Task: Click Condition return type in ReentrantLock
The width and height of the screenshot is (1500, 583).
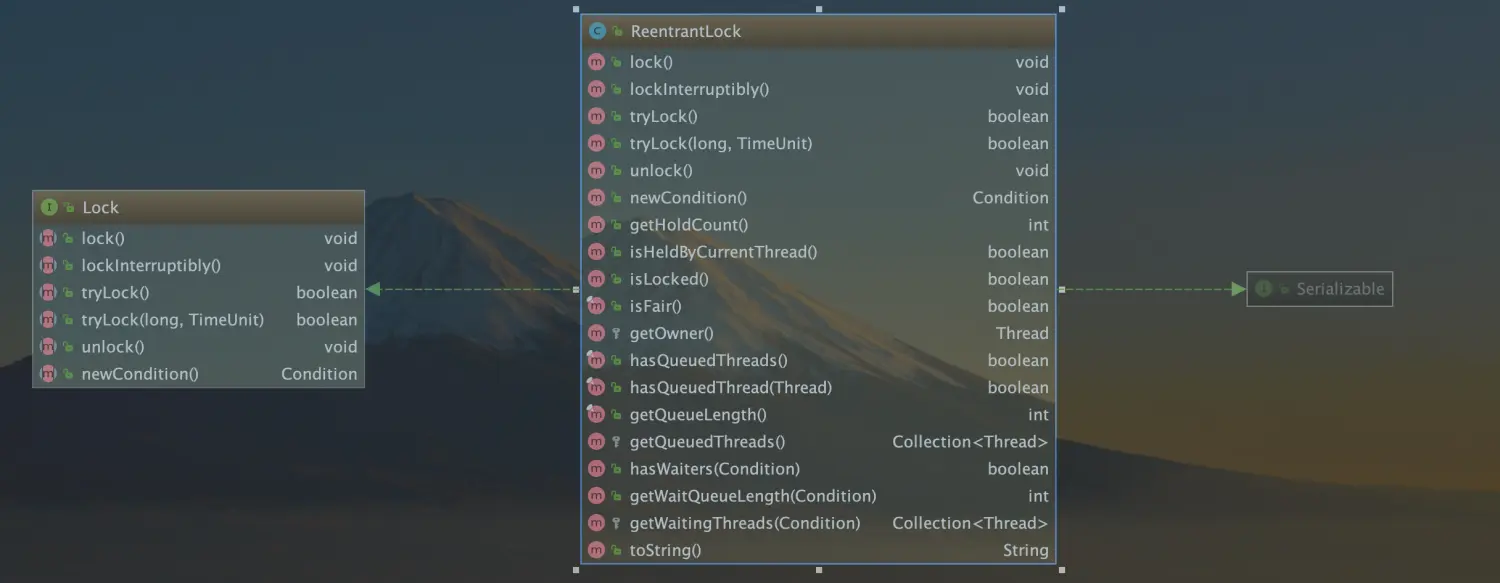Action: point(1010,198)
